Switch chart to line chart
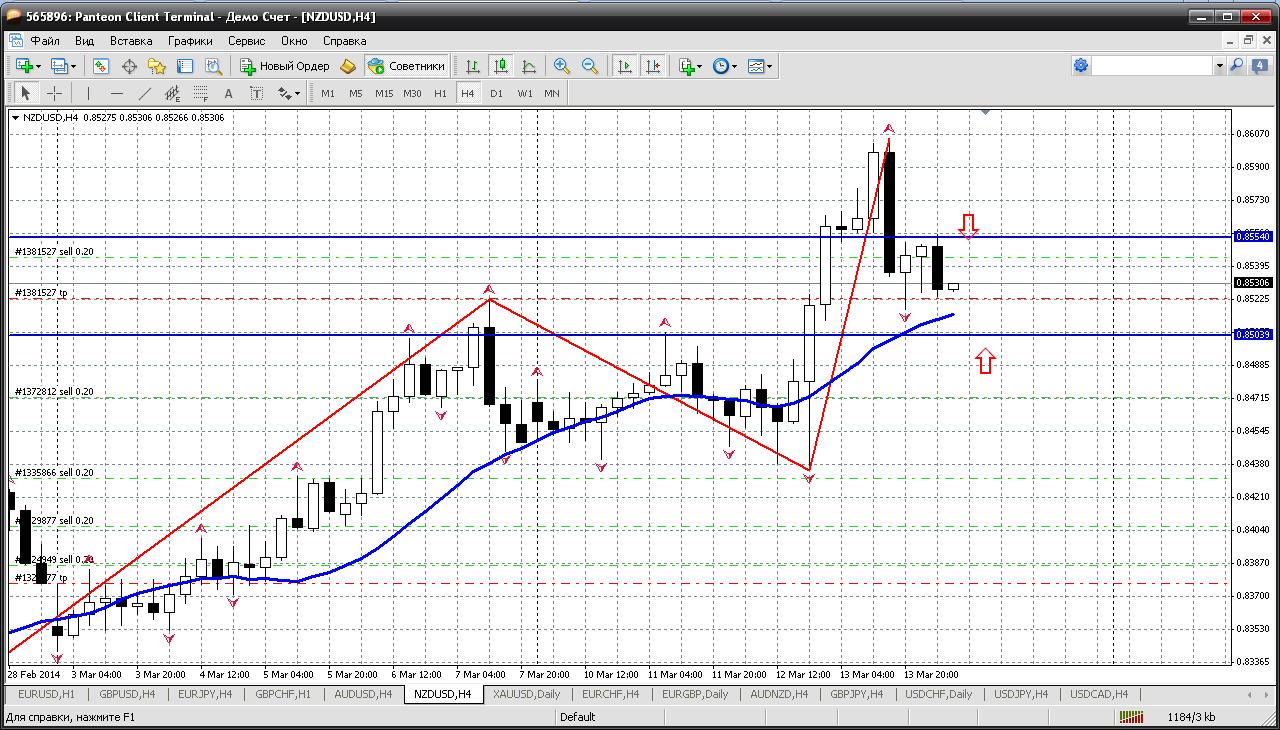 (x=529, y=66)
